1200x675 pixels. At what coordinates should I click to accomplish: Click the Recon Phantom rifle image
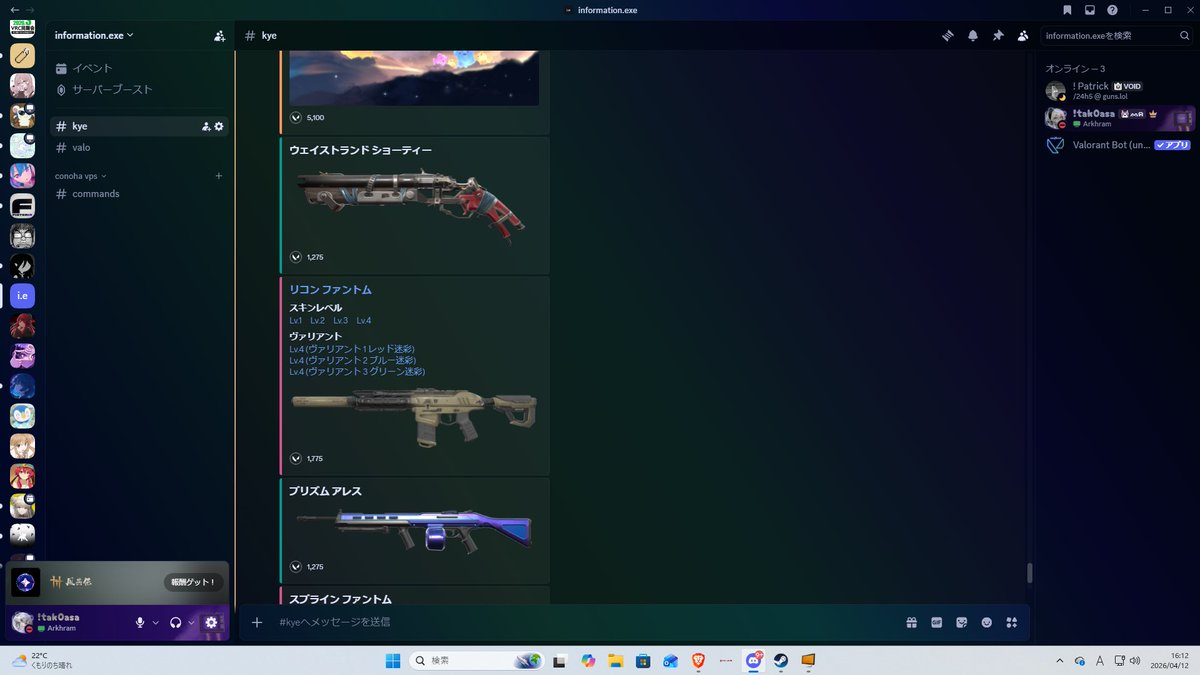[x=414, y=415]
